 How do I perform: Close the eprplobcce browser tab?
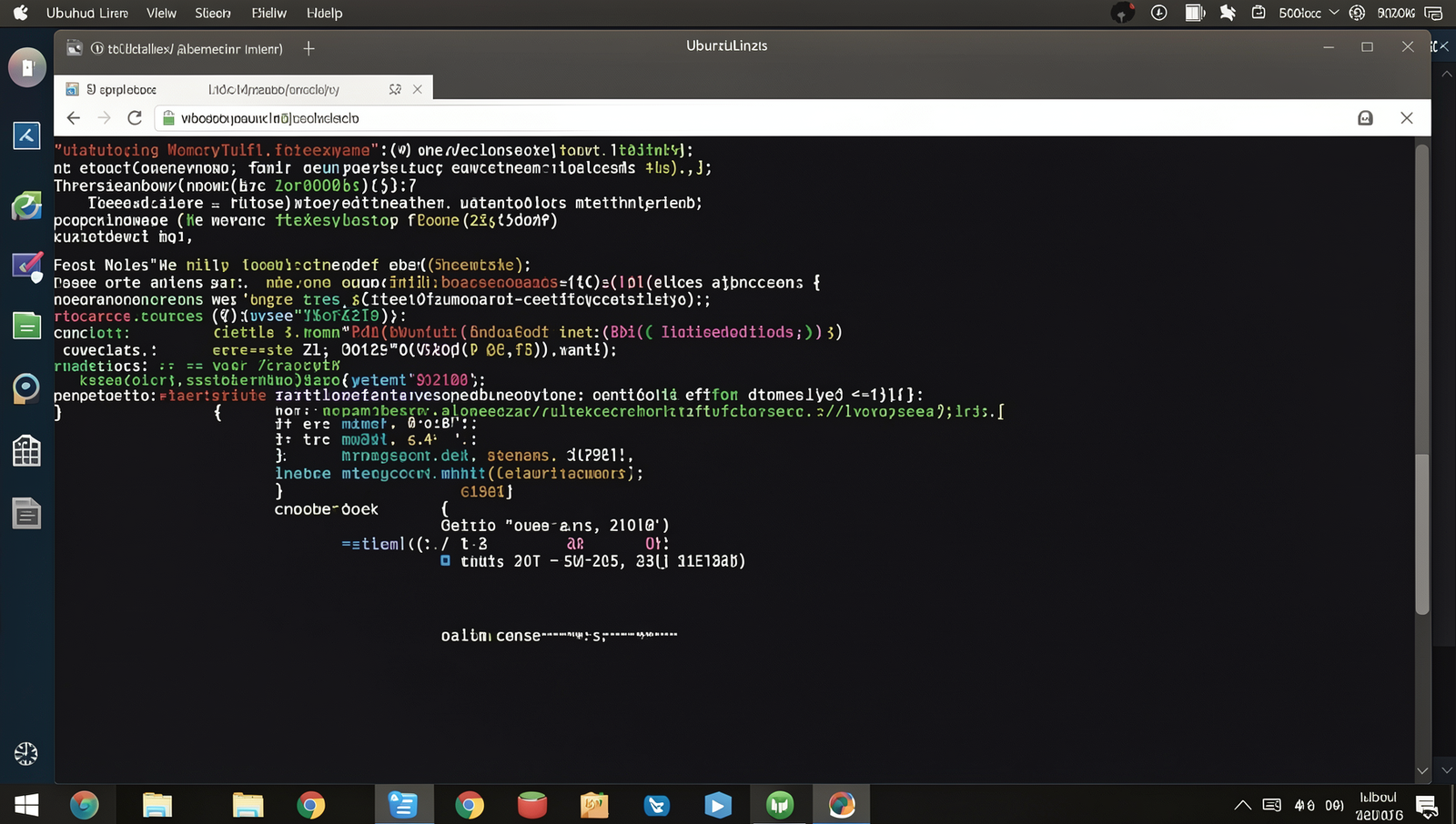417,89
